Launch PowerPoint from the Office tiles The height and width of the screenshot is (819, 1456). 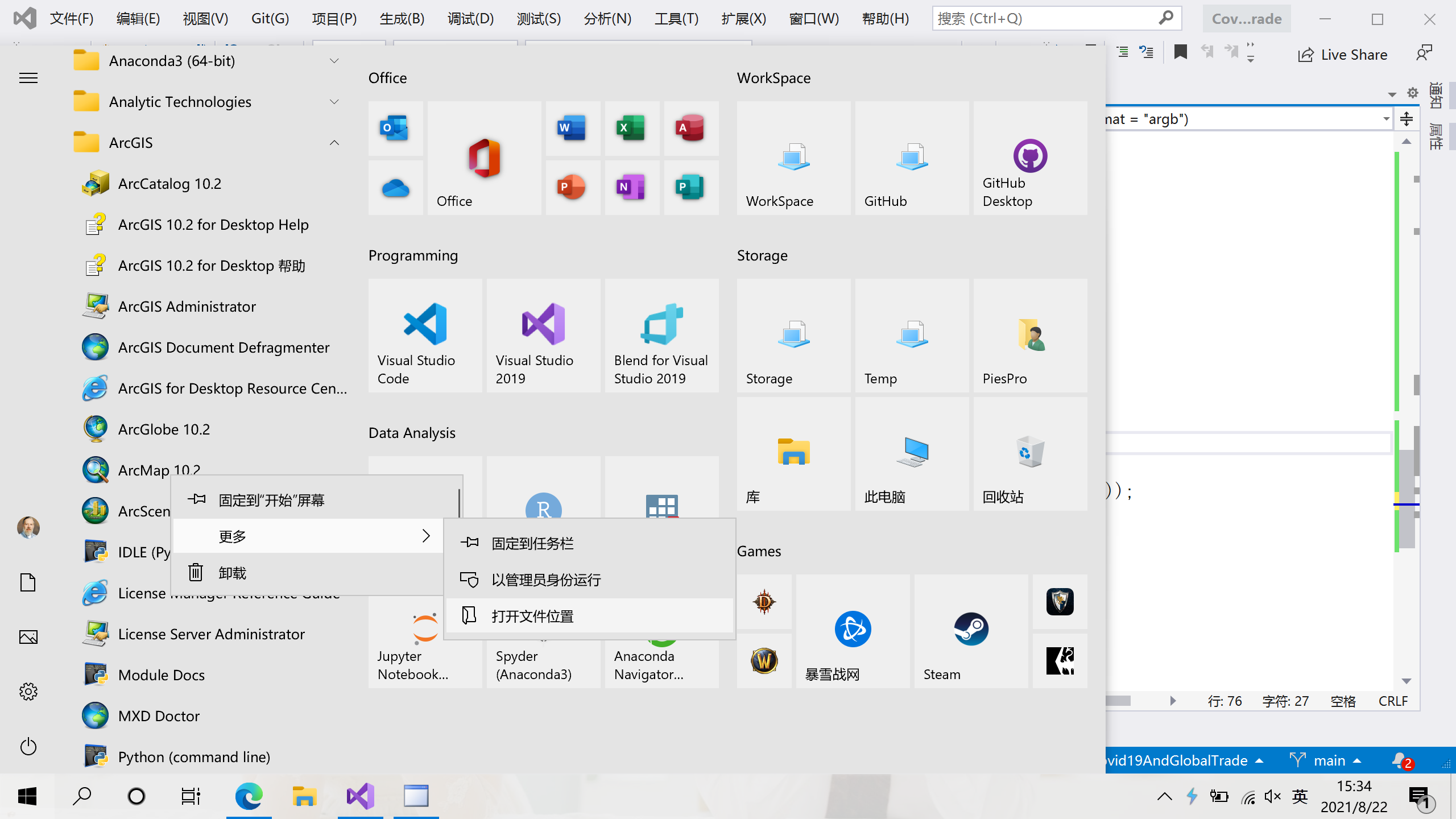pyautogui.click(x=573, y=188)
